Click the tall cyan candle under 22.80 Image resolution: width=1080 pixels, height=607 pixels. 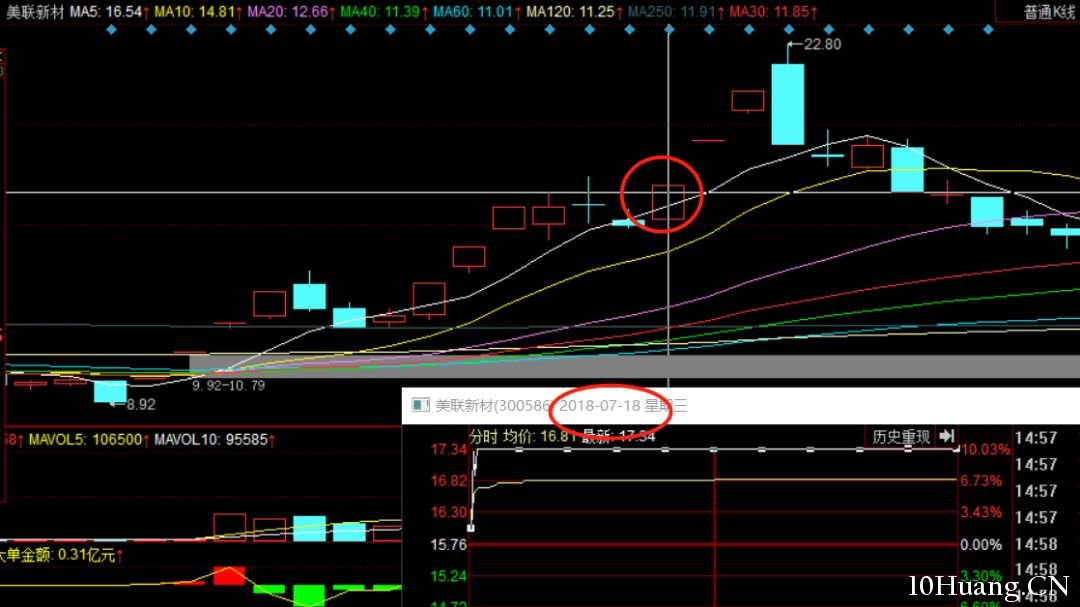pos(787,104)
